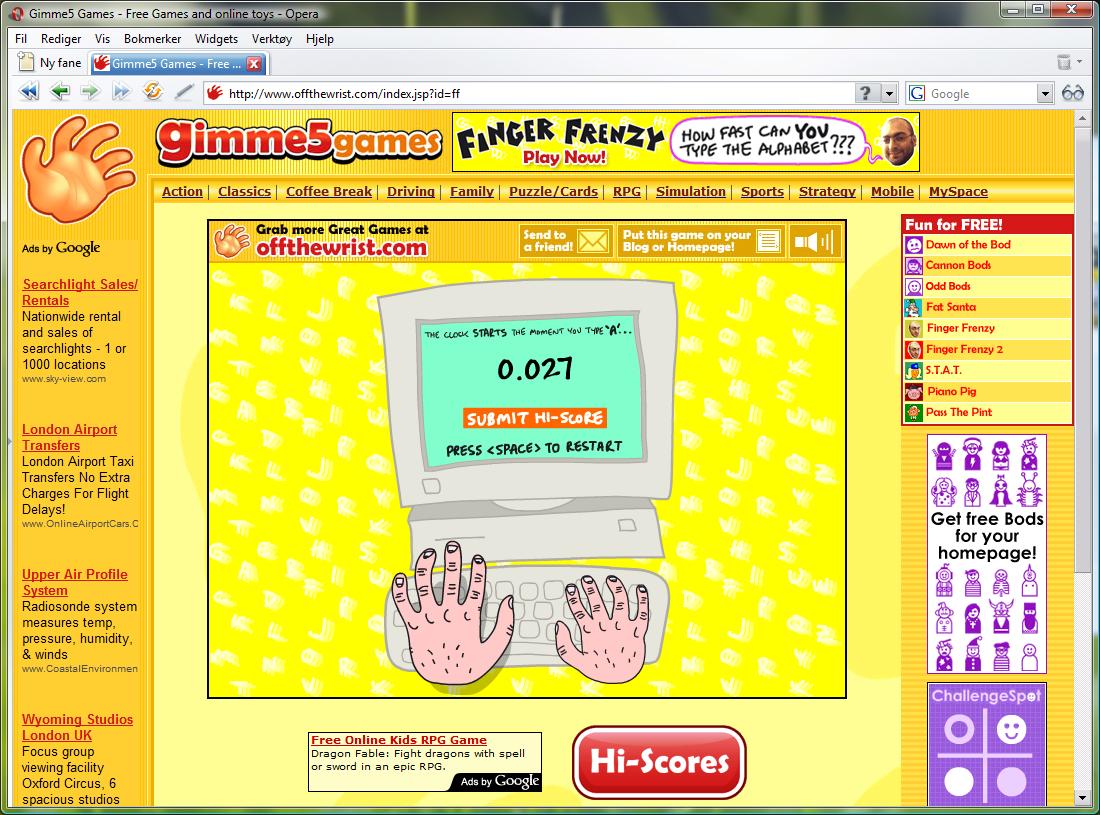The height and width of the screenshot is (815, 1100).
Task: Click the fast forward navigation button
Action: click(121, 92)
